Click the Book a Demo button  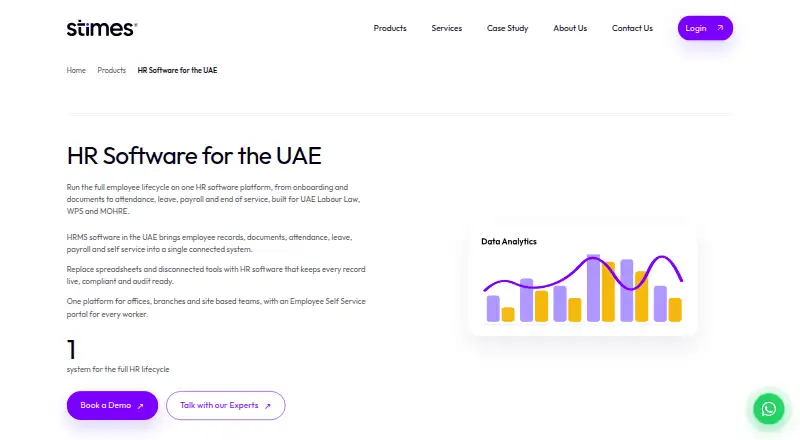tap(112, 405)
